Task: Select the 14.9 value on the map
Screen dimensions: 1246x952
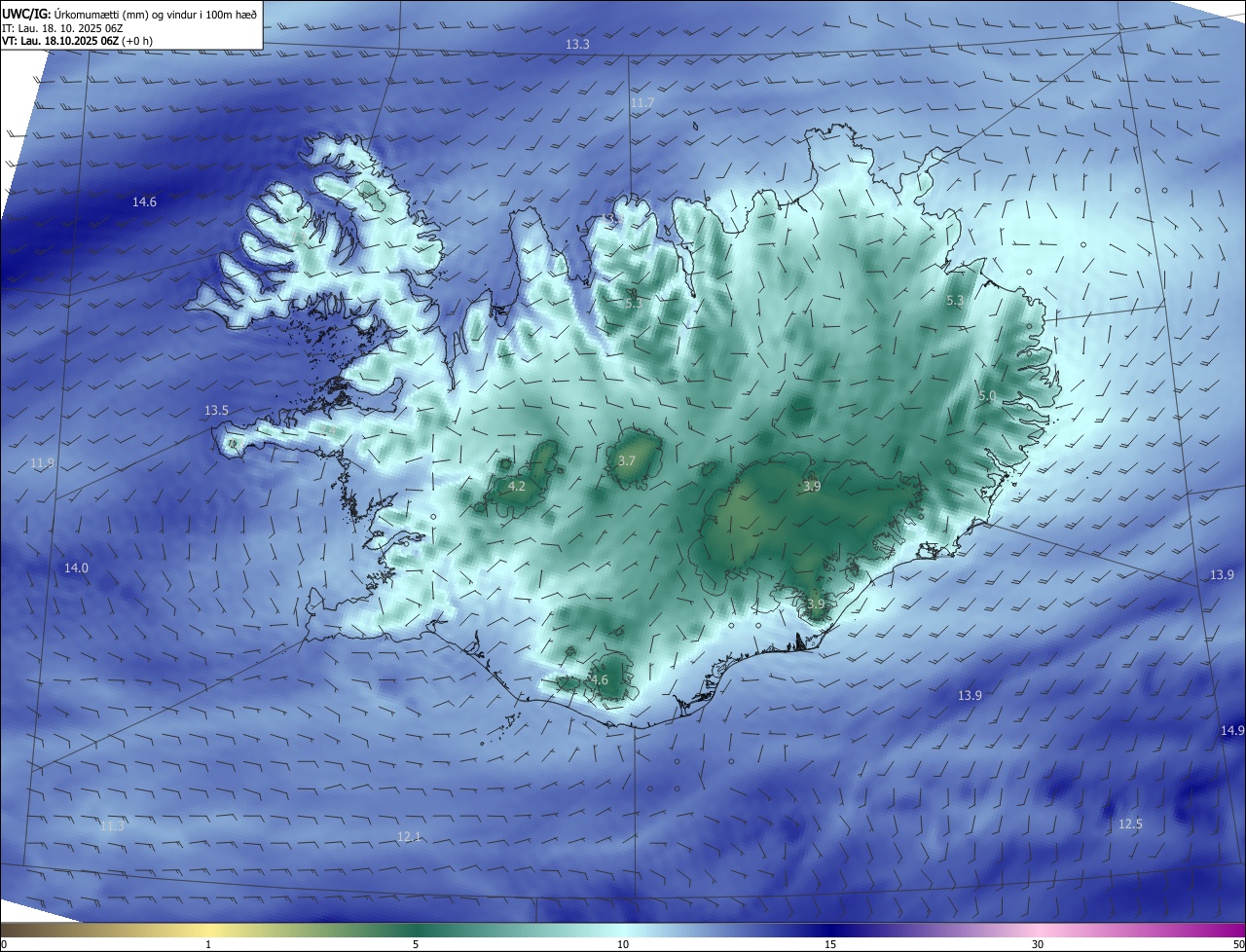Action: tap(1232, 730)
